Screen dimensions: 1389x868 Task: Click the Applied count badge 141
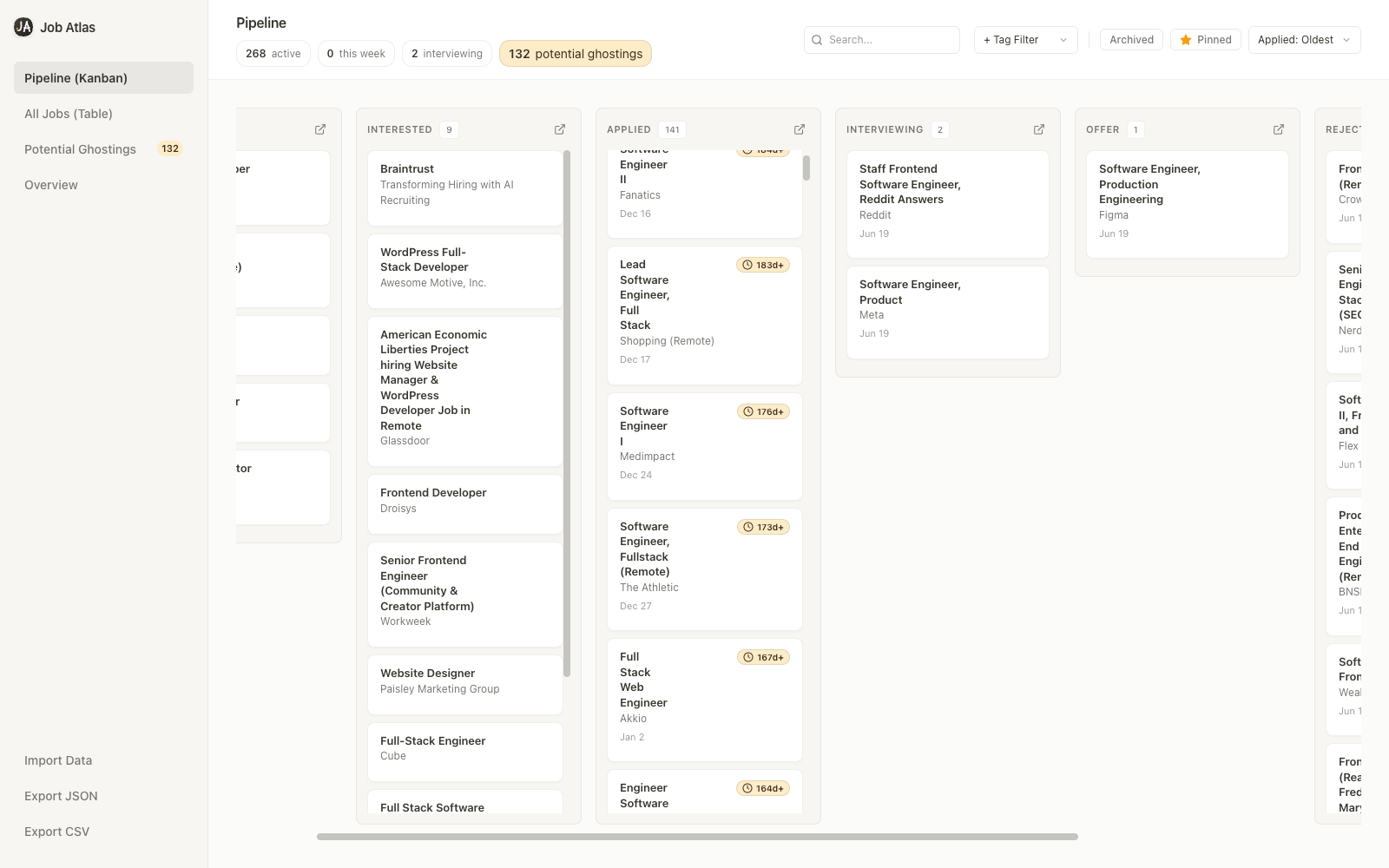click(672, 129)
